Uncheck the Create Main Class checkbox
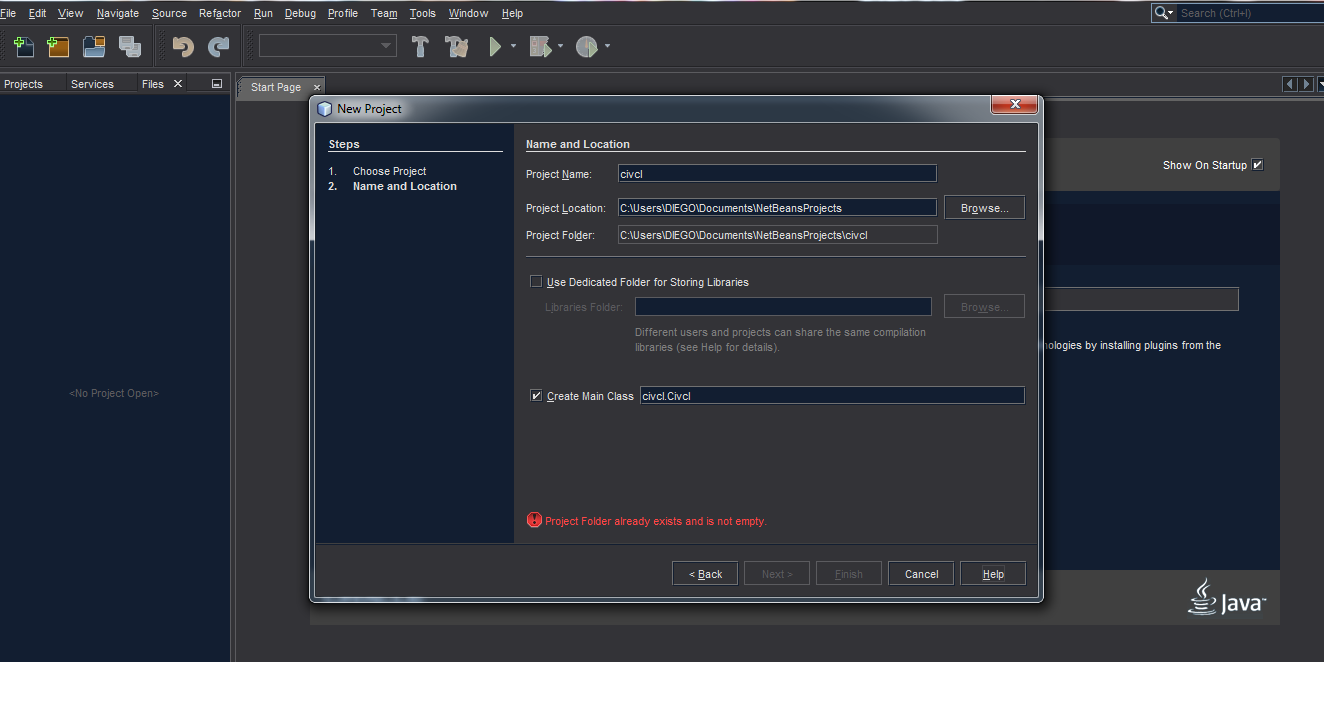Viewport: 1324px width, 717px height. click(536, 396)
